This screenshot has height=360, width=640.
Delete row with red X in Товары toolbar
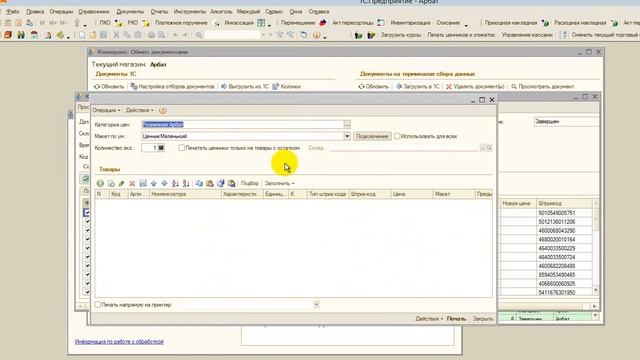coord(132,184)
